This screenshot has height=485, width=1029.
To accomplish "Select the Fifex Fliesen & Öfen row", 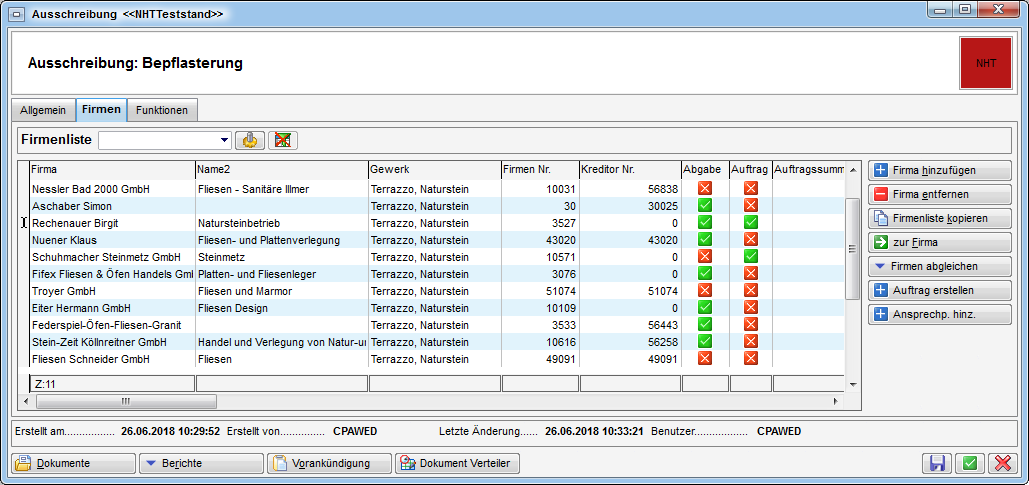I will coord(437,274).
